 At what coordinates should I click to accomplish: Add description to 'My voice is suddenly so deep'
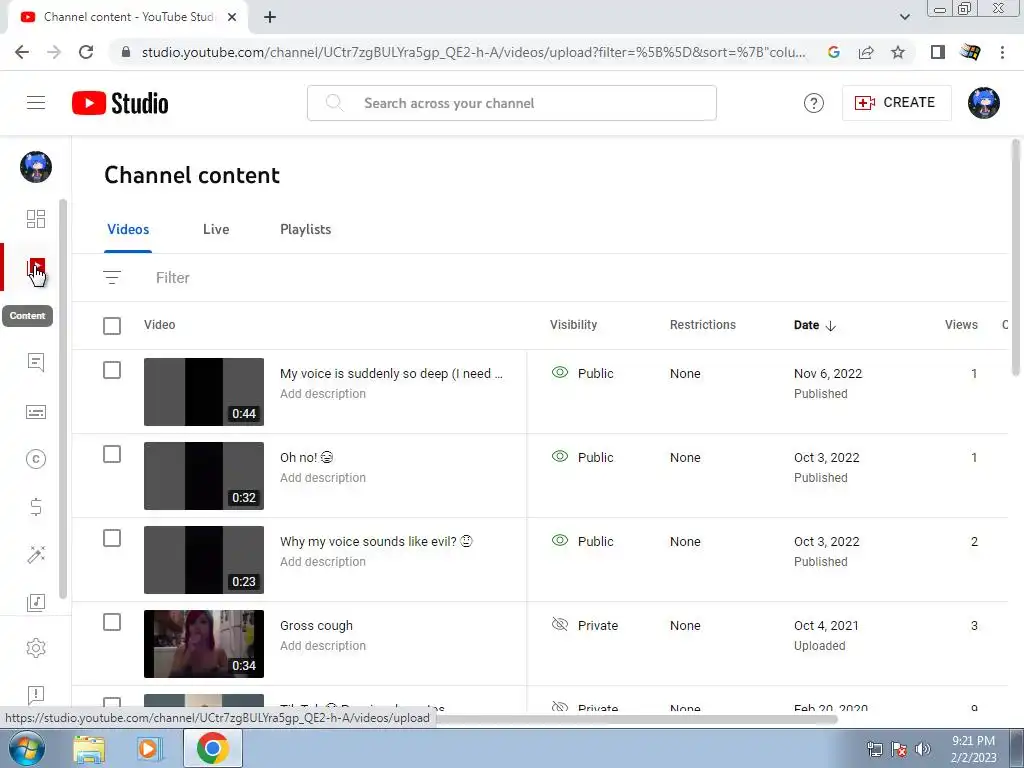[x=323, y=394]
